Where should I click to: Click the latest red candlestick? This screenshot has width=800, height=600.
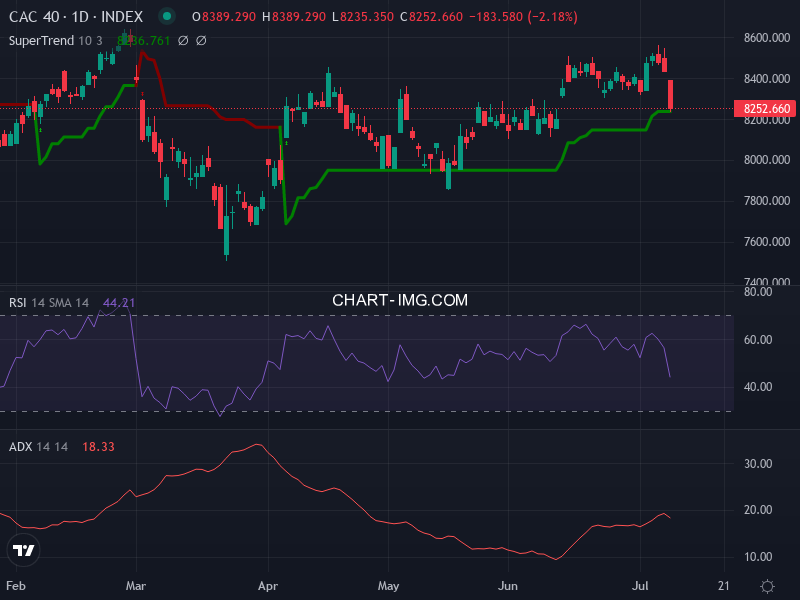tap(670, 94)
